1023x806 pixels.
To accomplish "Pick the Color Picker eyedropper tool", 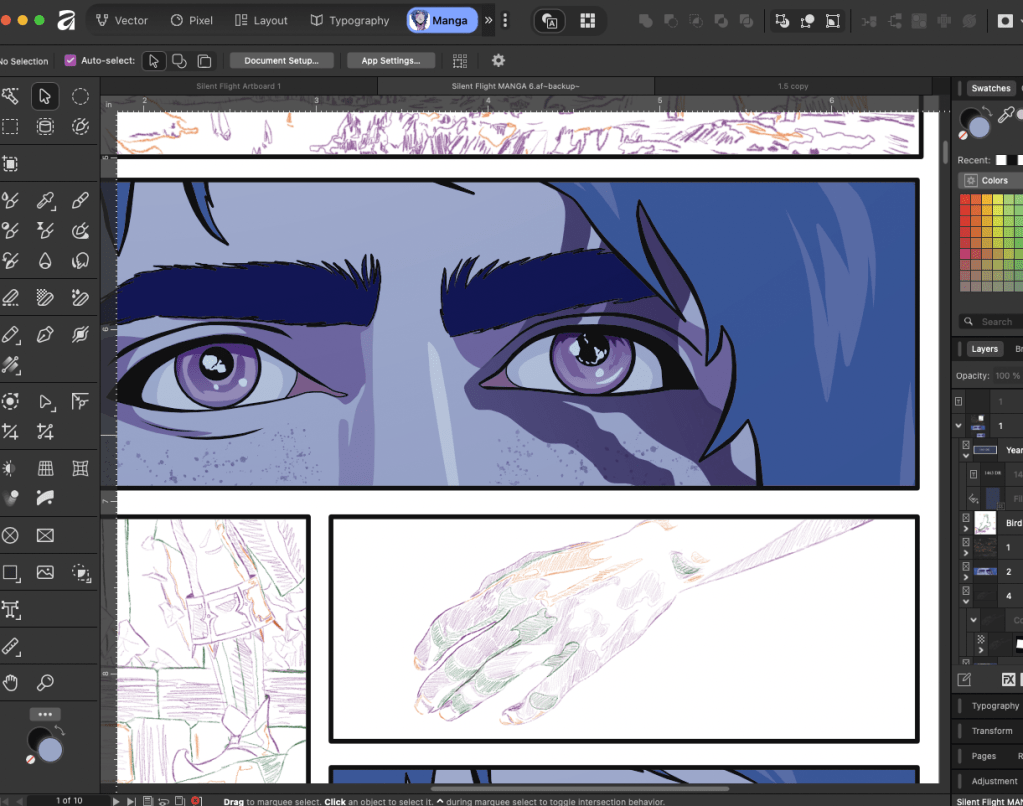I will pyautogui.click(x=45, y=201).
